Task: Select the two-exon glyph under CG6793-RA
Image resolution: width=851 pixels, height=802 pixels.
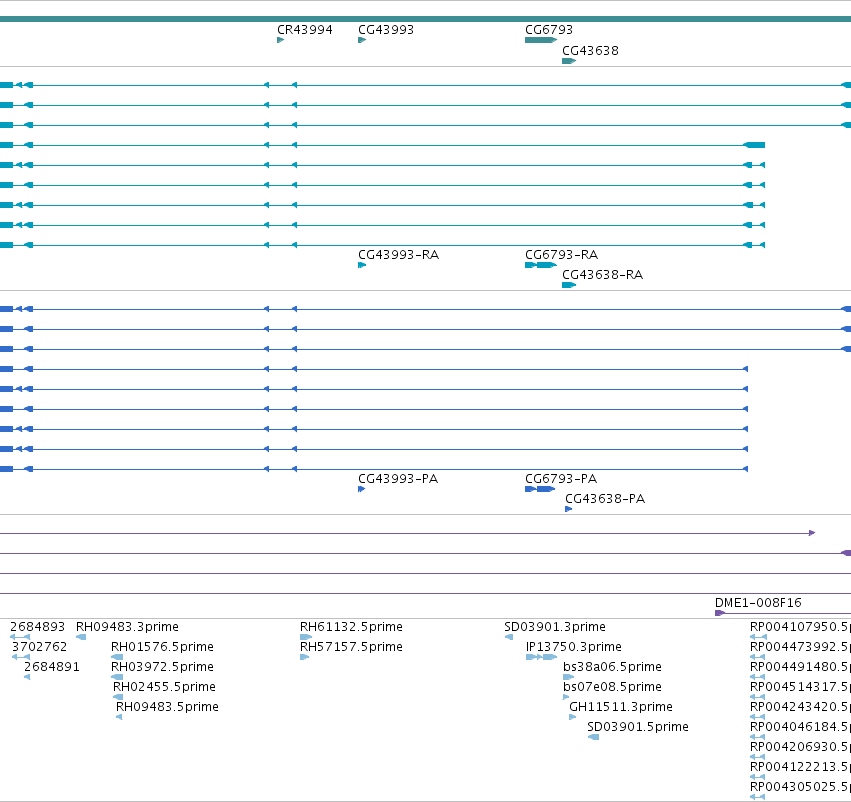Action: (541, 265)
